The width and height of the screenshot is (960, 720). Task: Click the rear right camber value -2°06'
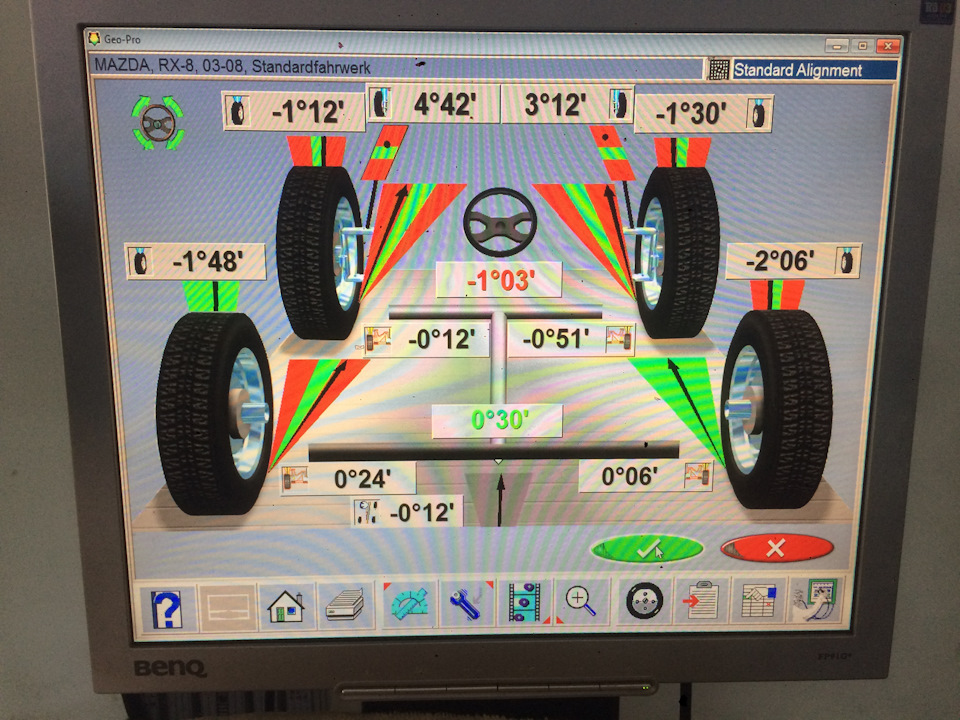(x=779, y=261)
